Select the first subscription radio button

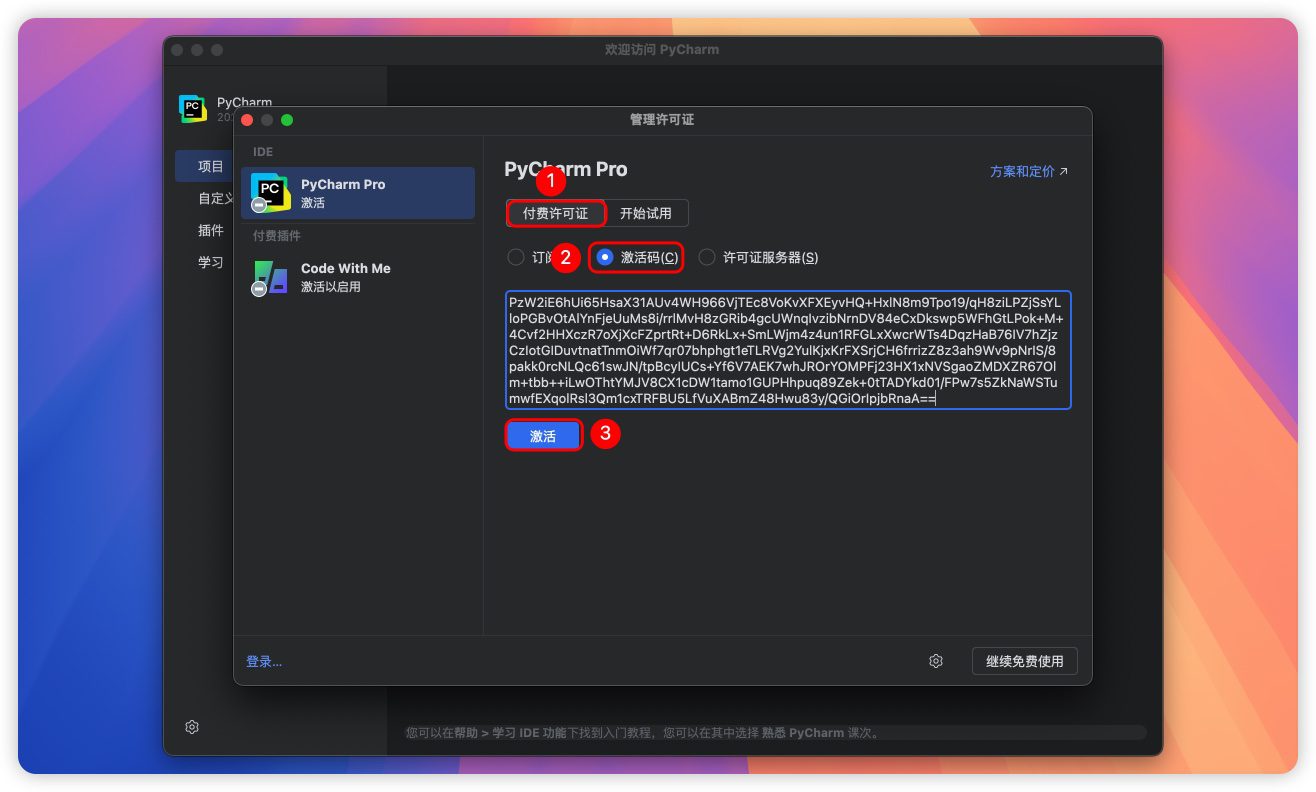pos(516,257)
